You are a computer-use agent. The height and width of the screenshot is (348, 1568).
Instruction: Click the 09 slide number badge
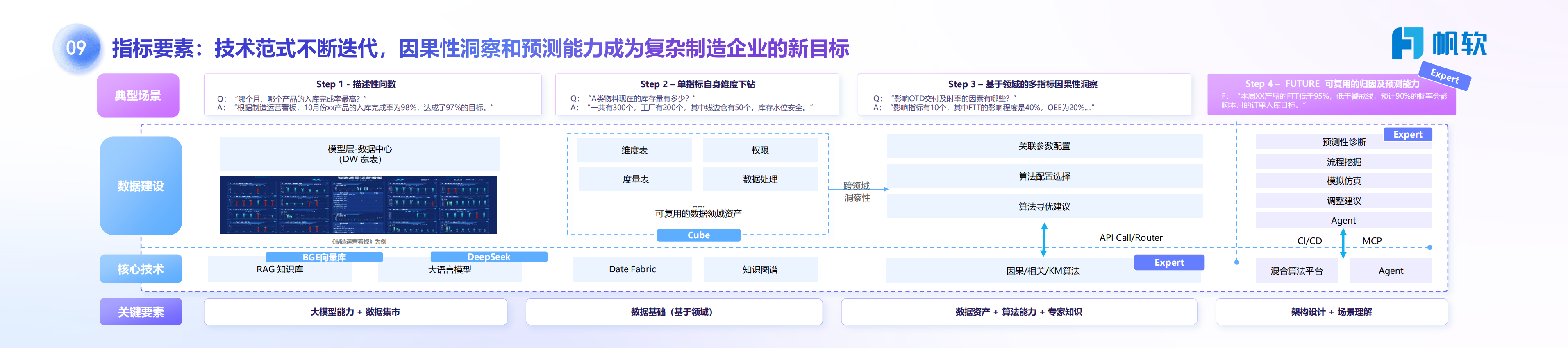(76, 48)
